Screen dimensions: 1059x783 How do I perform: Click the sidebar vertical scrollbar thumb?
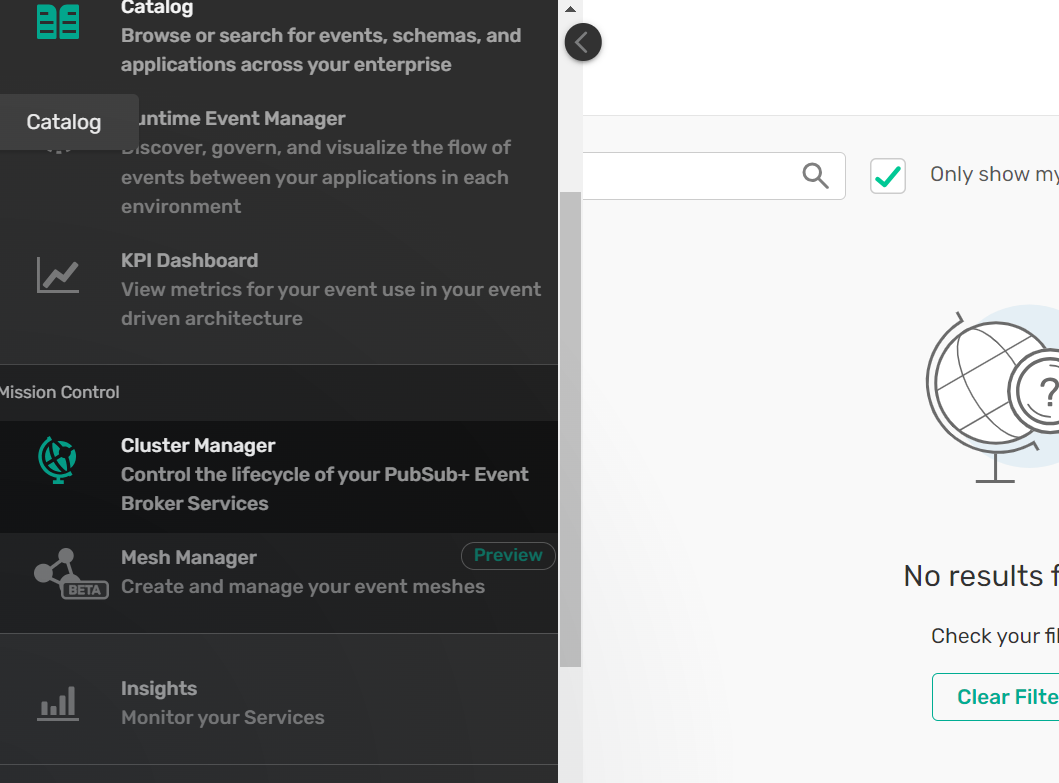click(570, 430)
